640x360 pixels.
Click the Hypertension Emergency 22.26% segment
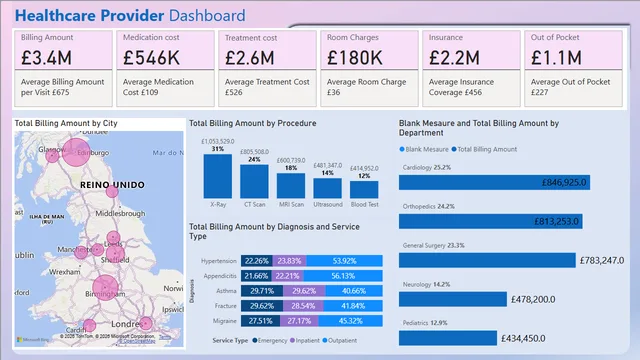[x=257, y=261]
